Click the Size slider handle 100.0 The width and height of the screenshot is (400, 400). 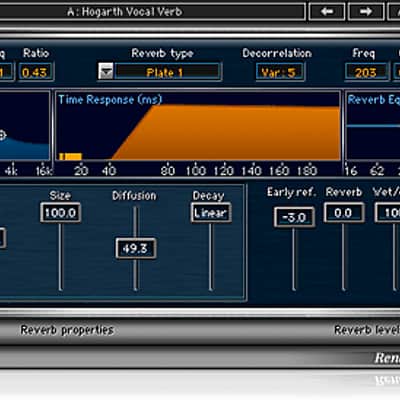(x=60, y=212)
